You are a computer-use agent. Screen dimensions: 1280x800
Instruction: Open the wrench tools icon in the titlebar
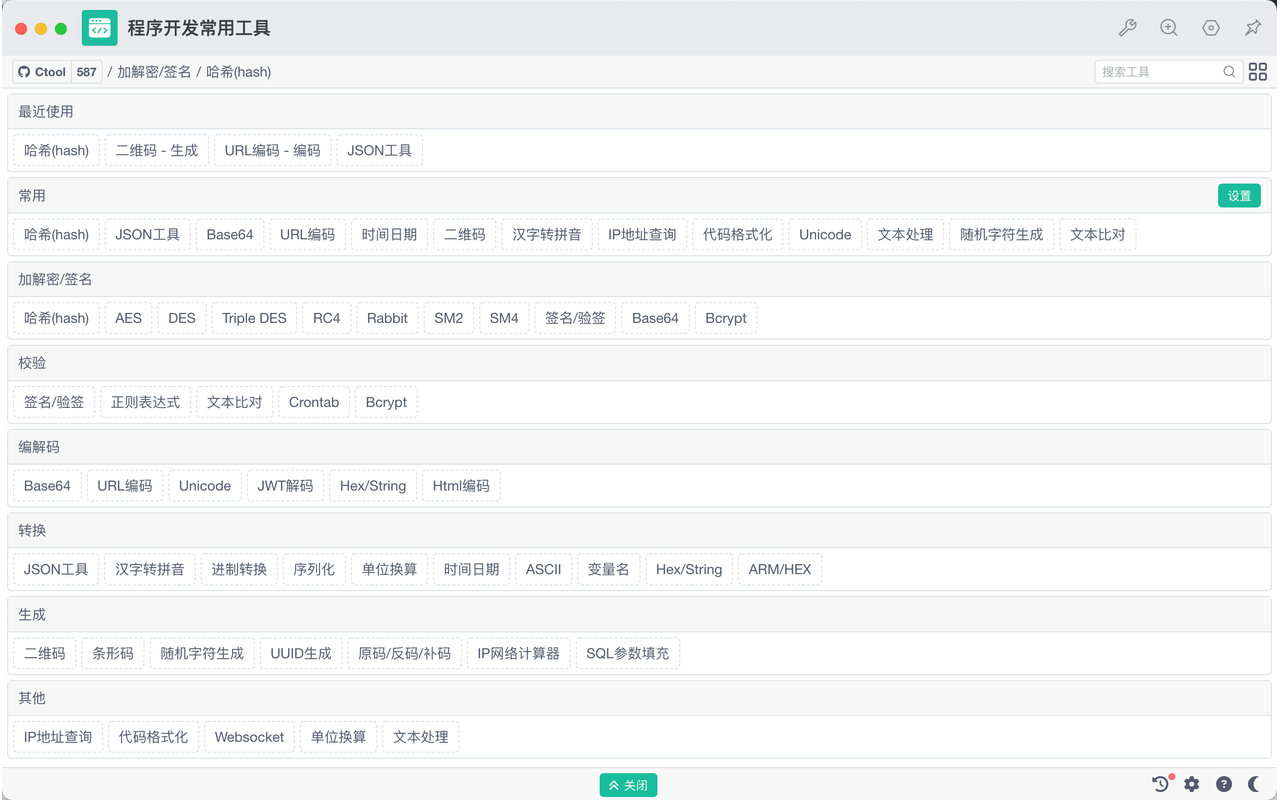(x=1127, y=28)
